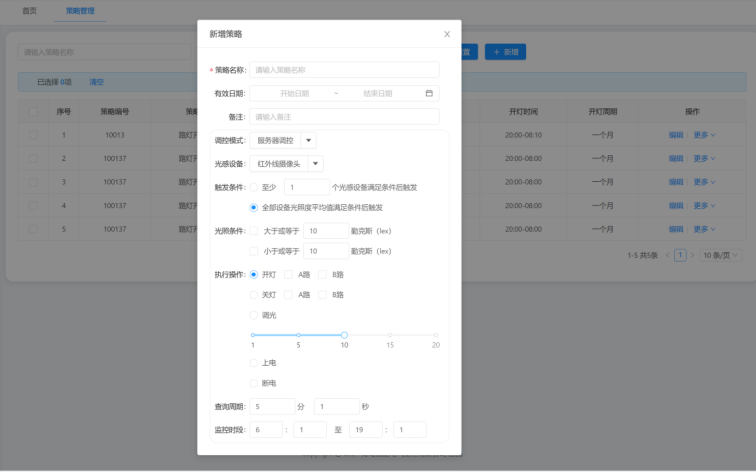Select the 结束日期 field

(x=378, y=94)
